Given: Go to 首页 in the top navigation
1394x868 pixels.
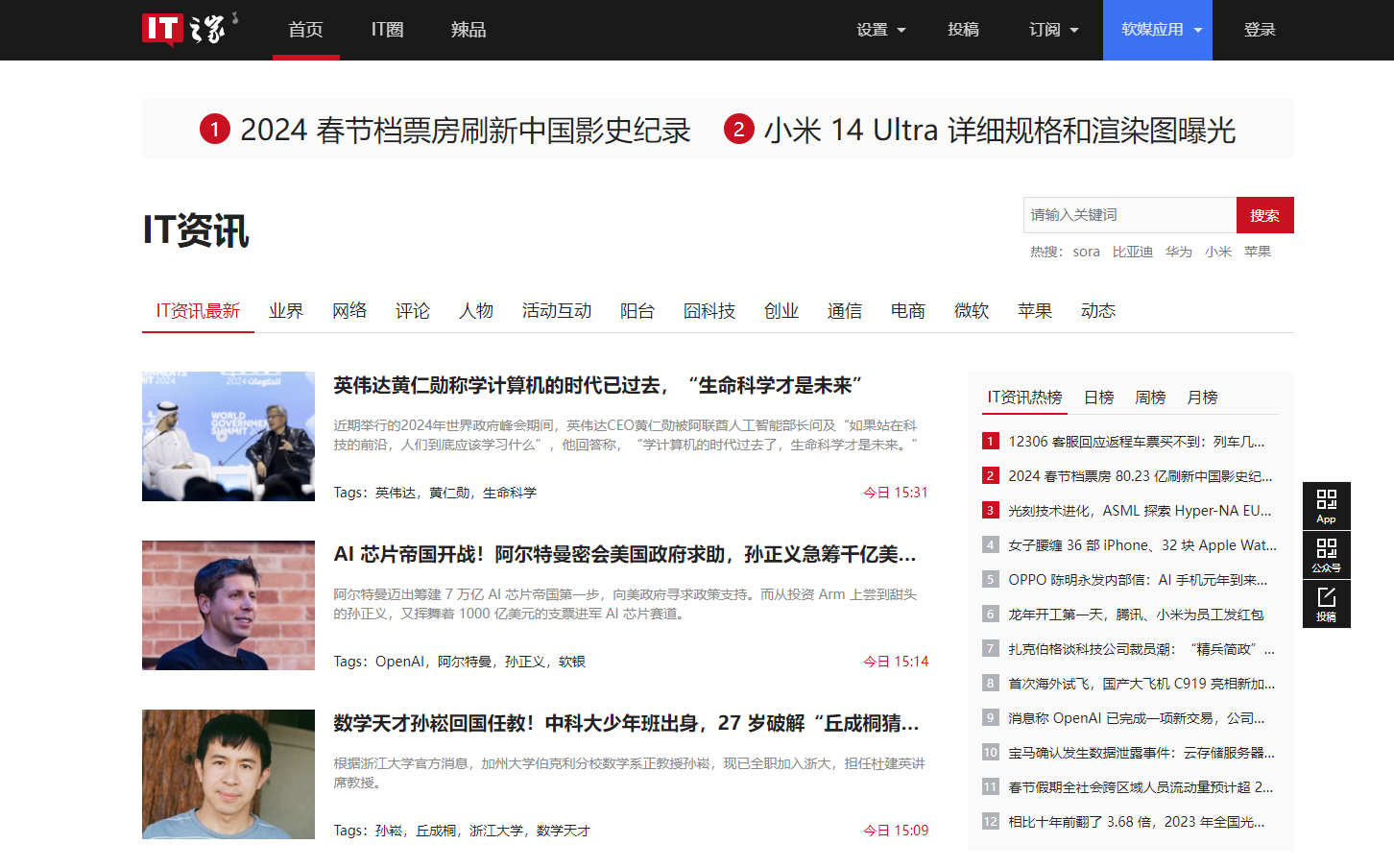Looking at the screenshot, I should click(x=305, y=30).
